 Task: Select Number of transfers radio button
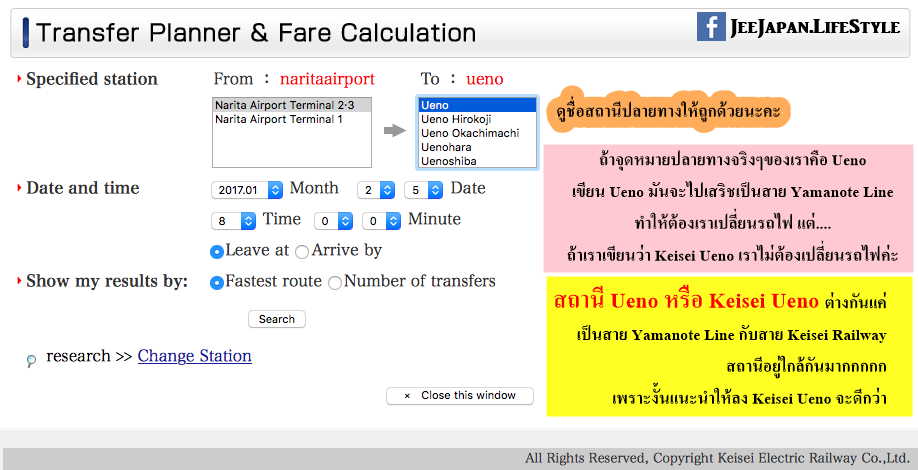335,283
